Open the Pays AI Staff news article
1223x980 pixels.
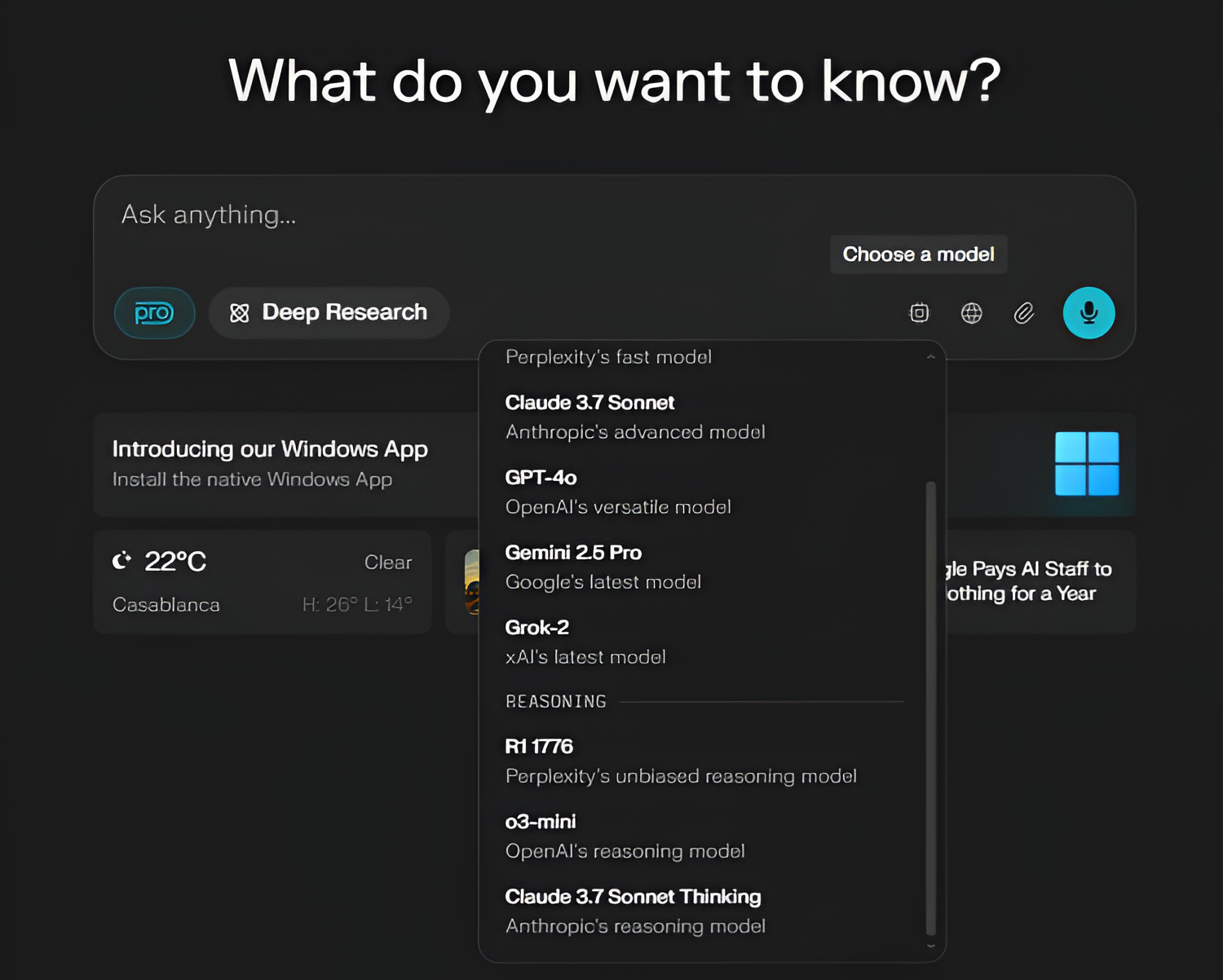tap(1040, 582)
